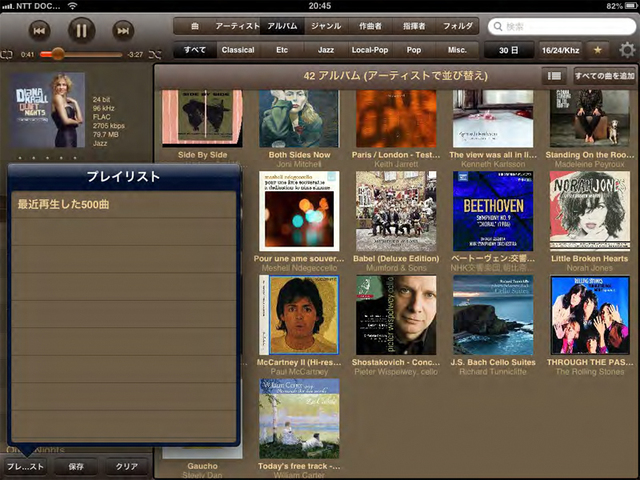Click the 保存 button
The height and width of the screenshot is (480, 640).
(x=76, y=466)
